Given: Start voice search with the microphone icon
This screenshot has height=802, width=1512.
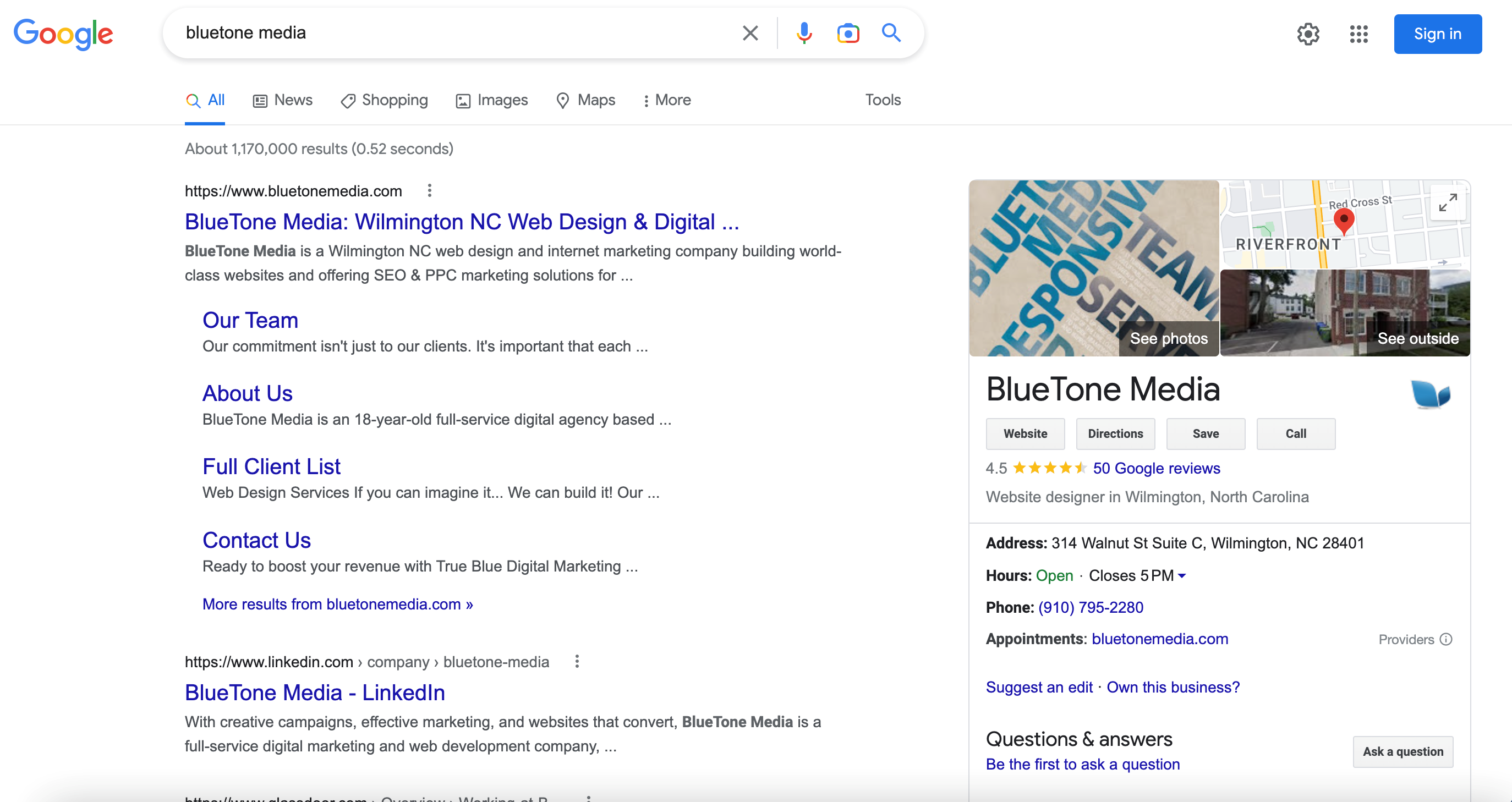Looking at the screenshot, I should pos(804,33).
